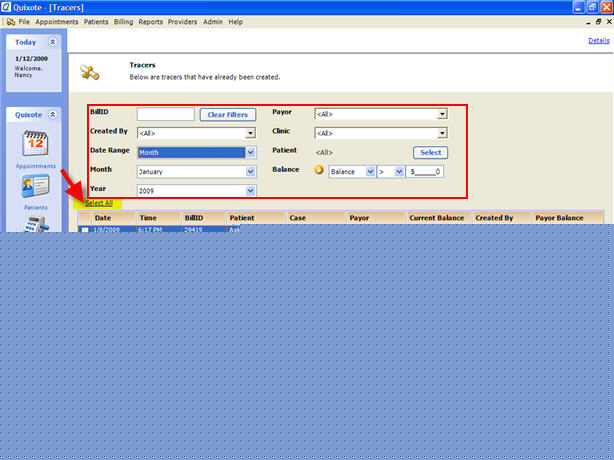The image size is (614, 460).
Task: Sort by the BillID column header
Action: click(x=204, y=218)
